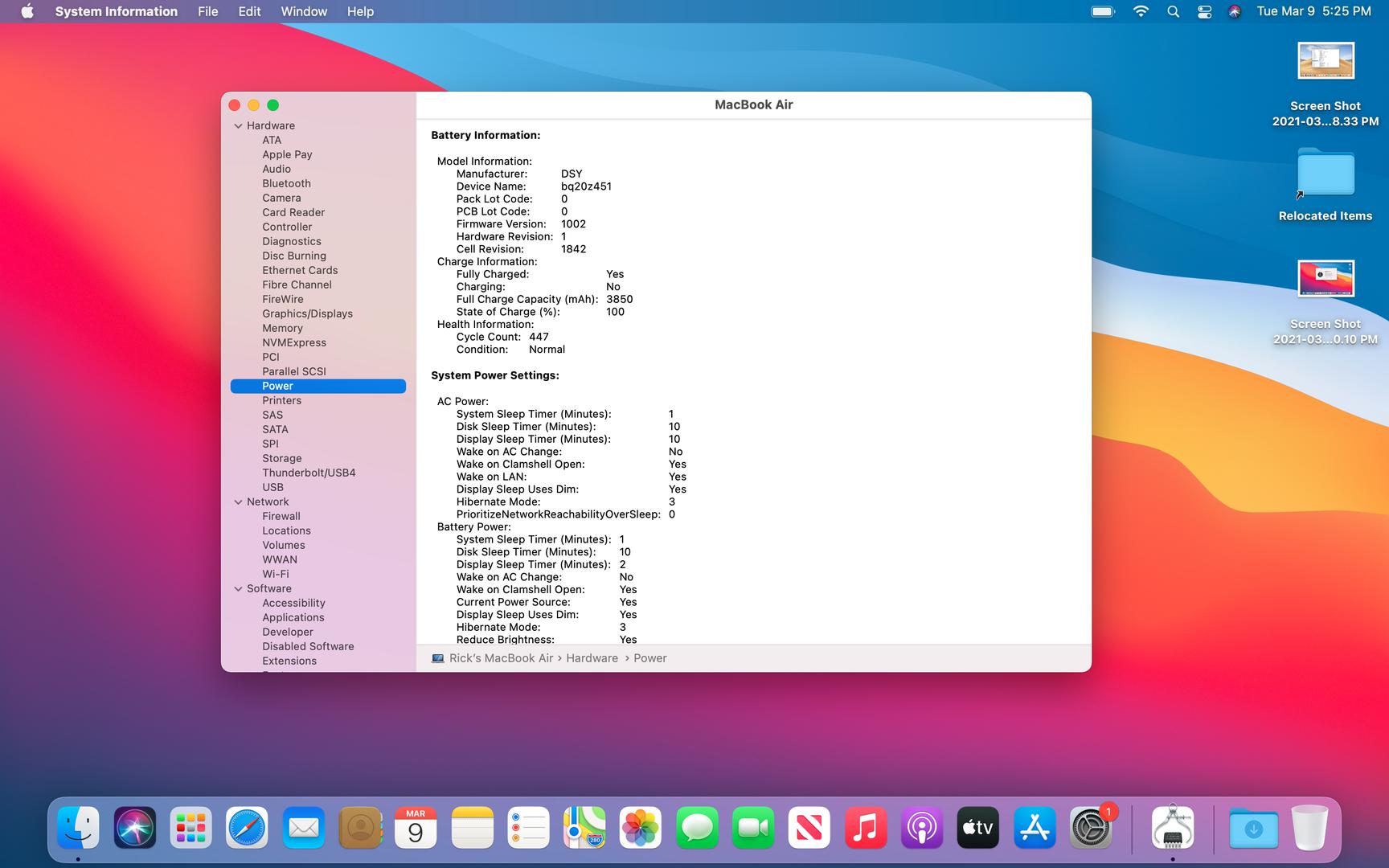Open Trash in the Dock
This screenshot has width=1389, height=868.
(1309, 828)
